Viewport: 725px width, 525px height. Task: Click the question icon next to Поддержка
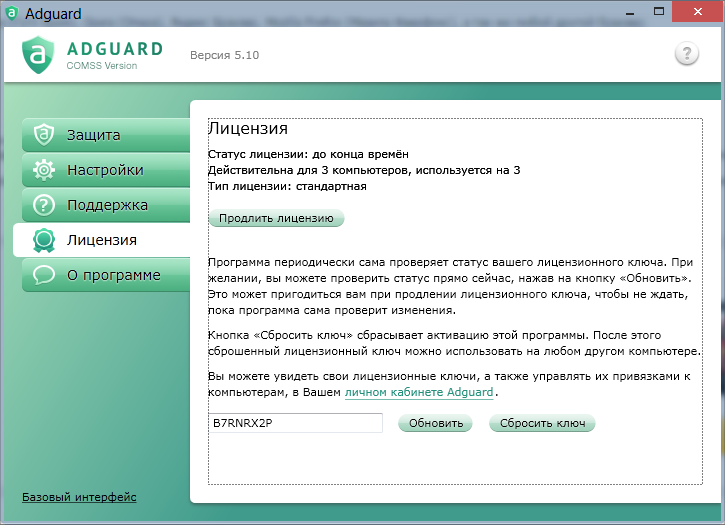(44, 205)
